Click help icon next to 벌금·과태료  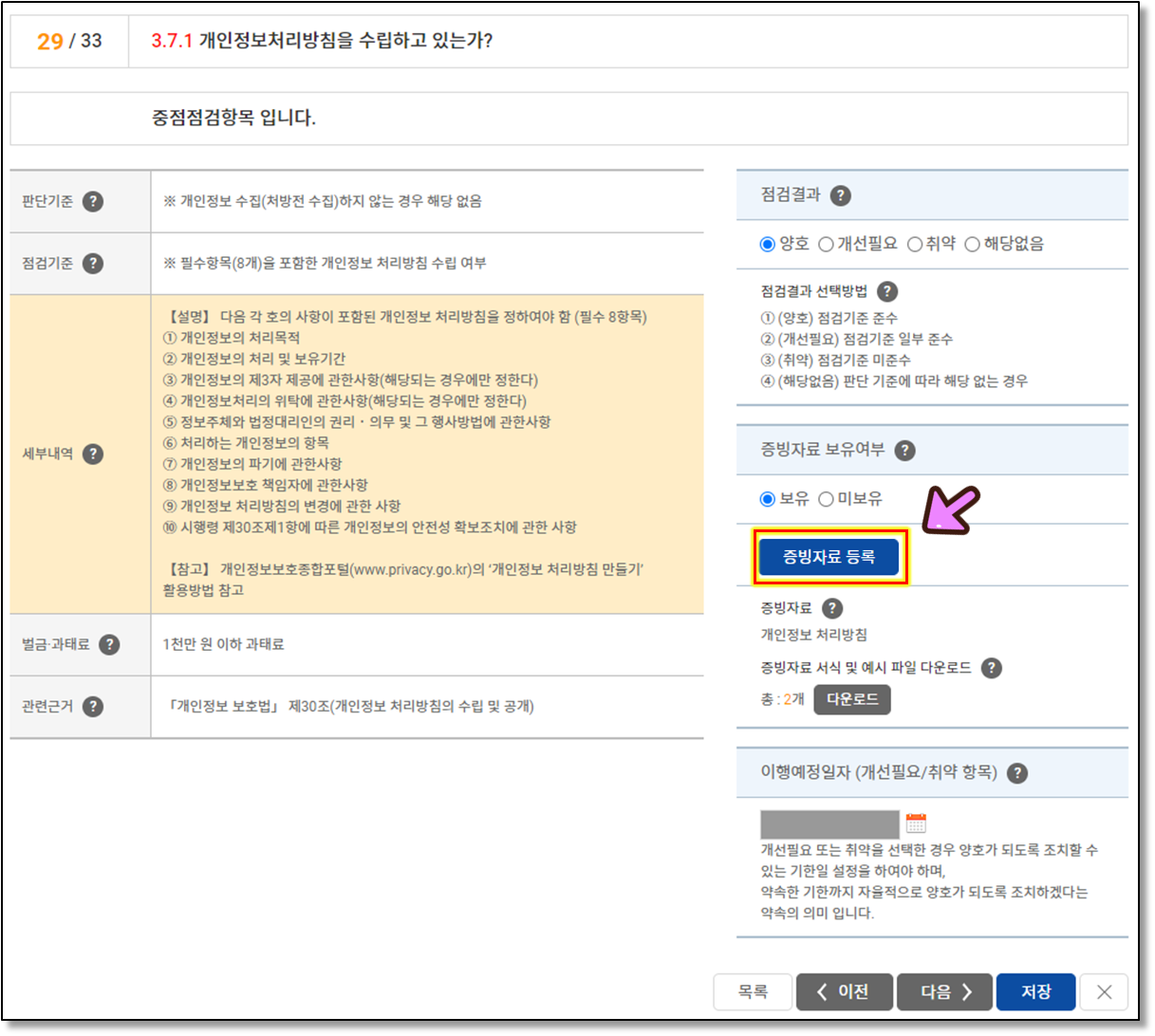tap(110, 644)
